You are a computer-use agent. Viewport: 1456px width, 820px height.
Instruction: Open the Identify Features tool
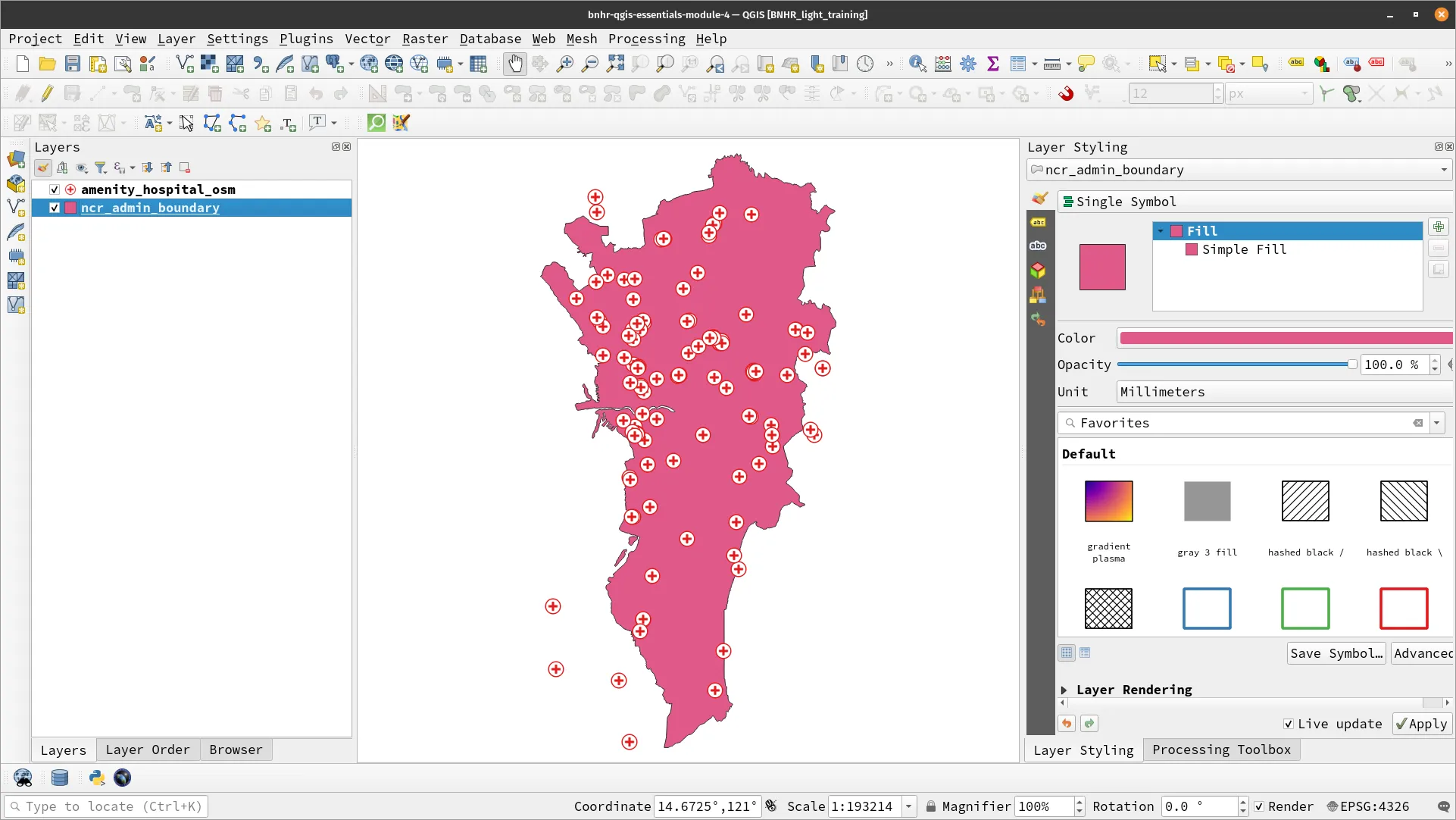917,64
